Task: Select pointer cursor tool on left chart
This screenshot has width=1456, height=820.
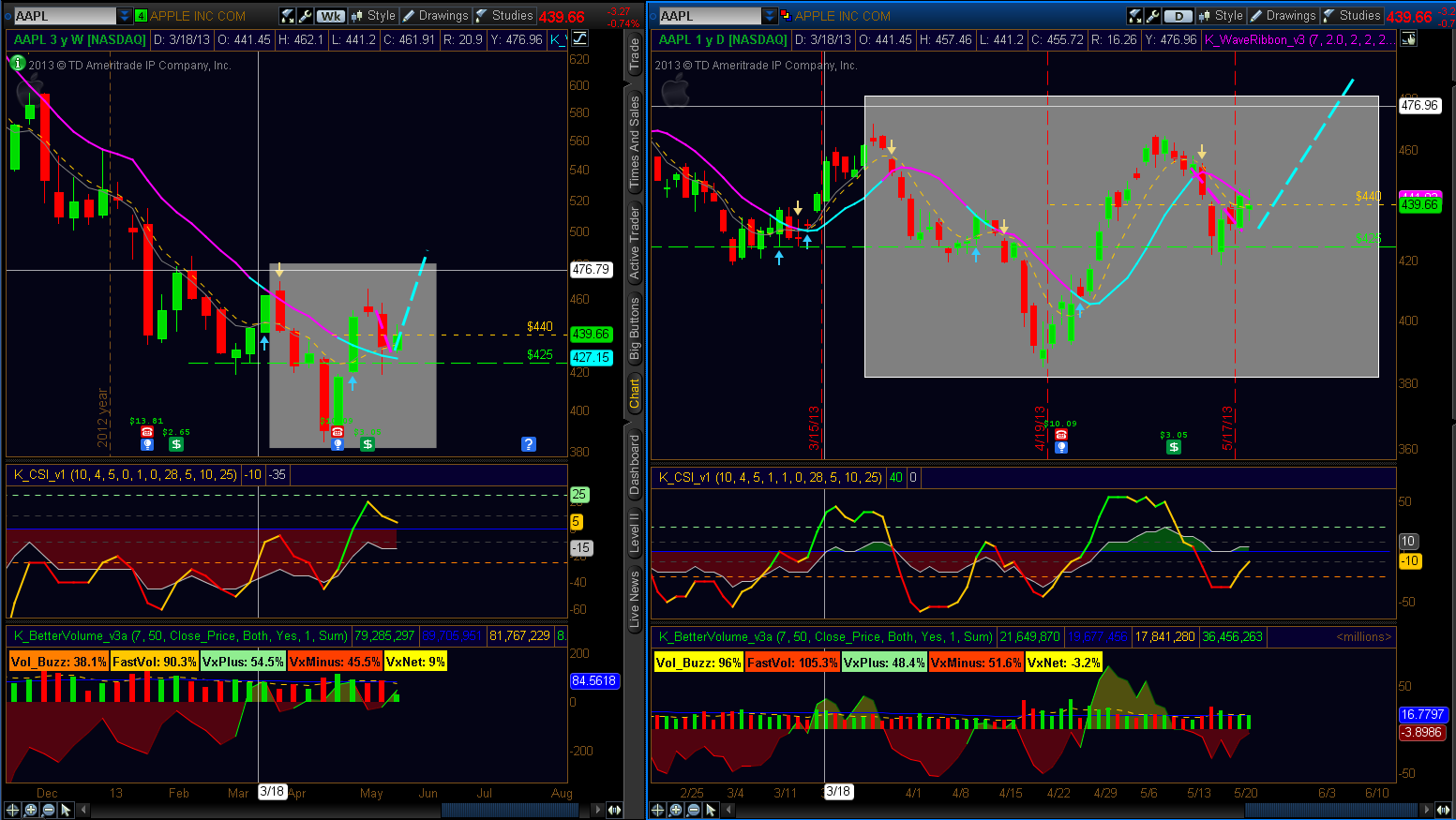Action: (66, 810)
